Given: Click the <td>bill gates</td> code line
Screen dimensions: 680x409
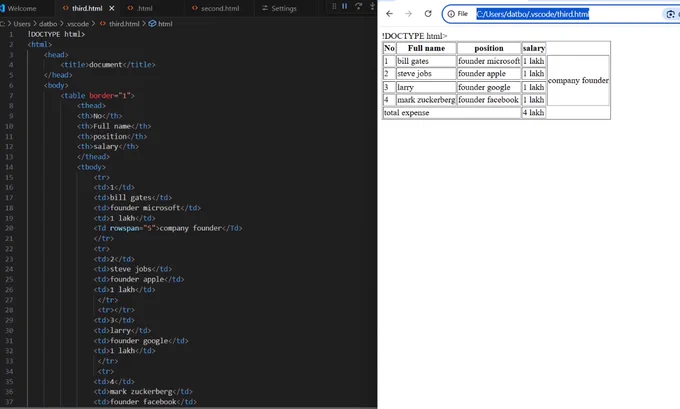Looking at the screenshot, I should [133, 197].
